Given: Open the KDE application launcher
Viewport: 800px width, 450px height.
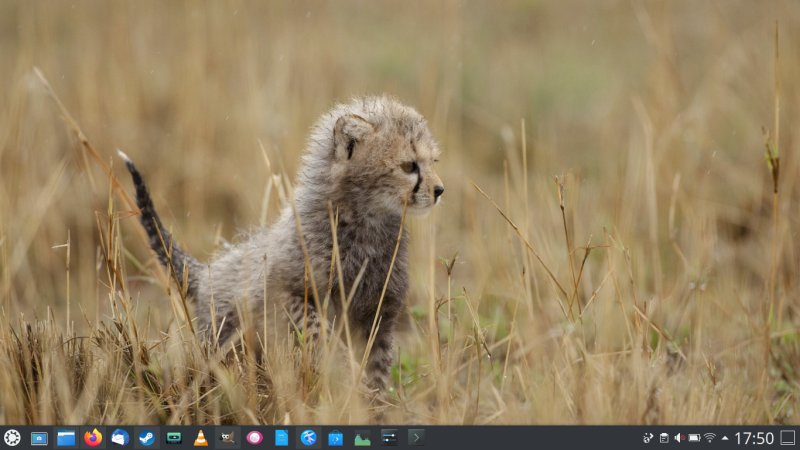Looking at the screenshot, I should click(x=12, y=438).
